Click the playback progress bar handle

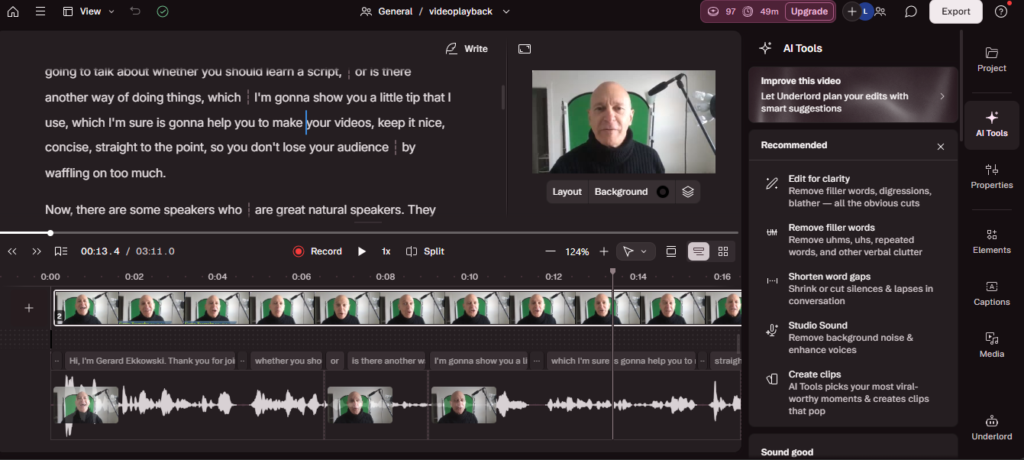pos(50,233)
